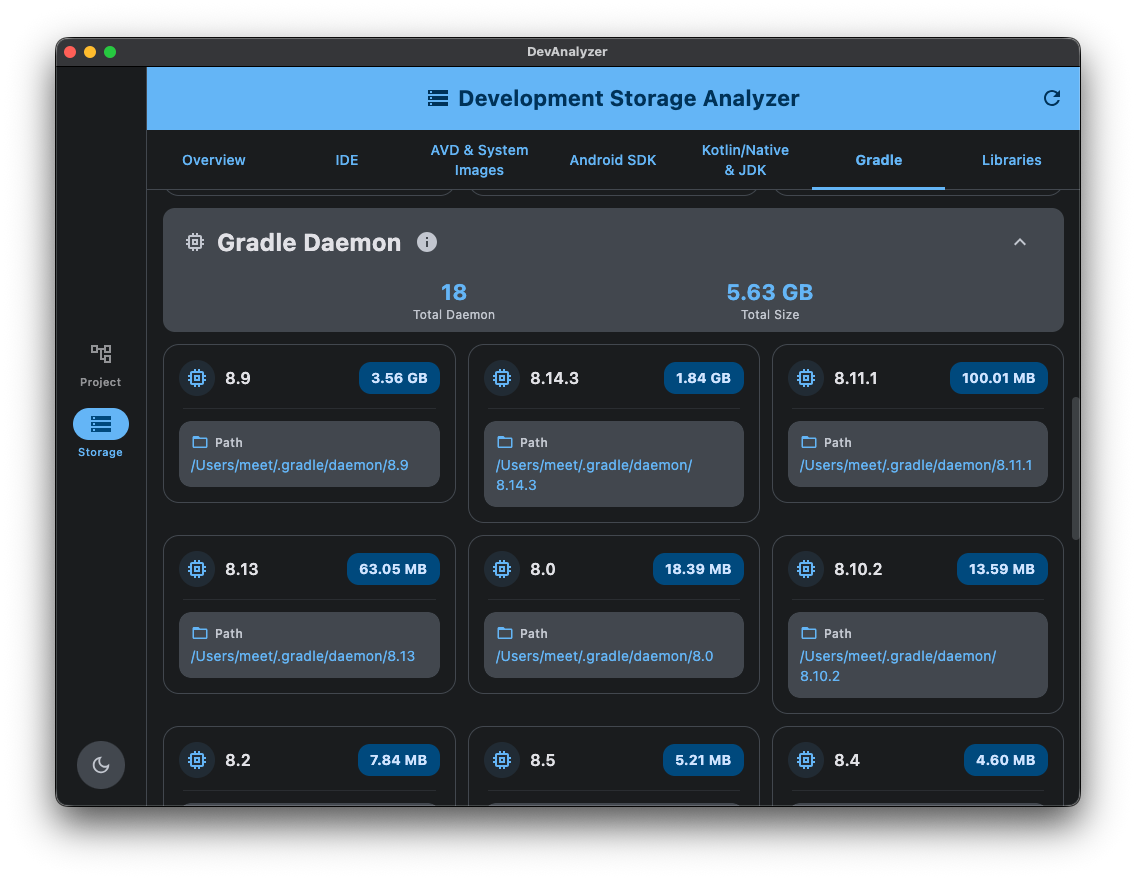Viewport: 1136px width, 880px height.
Task: Click the 100.01 MB size badge
Action: pos(998,378)
